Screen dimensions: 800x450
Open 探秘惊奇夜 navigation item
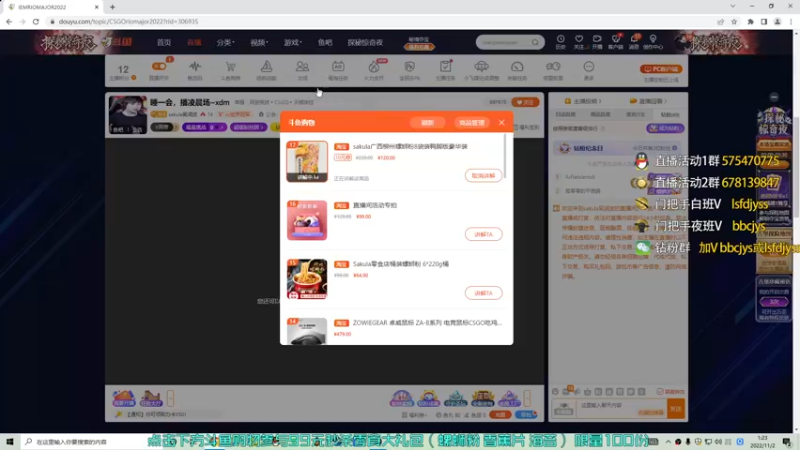pos(365,42)
